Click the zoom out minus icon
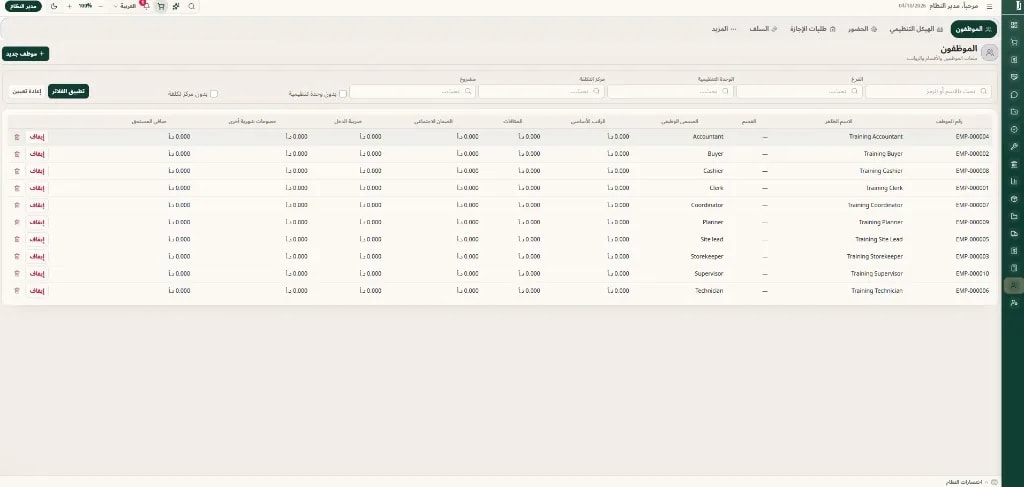This screenshot has height=487, width=1024. coord(100,6)
